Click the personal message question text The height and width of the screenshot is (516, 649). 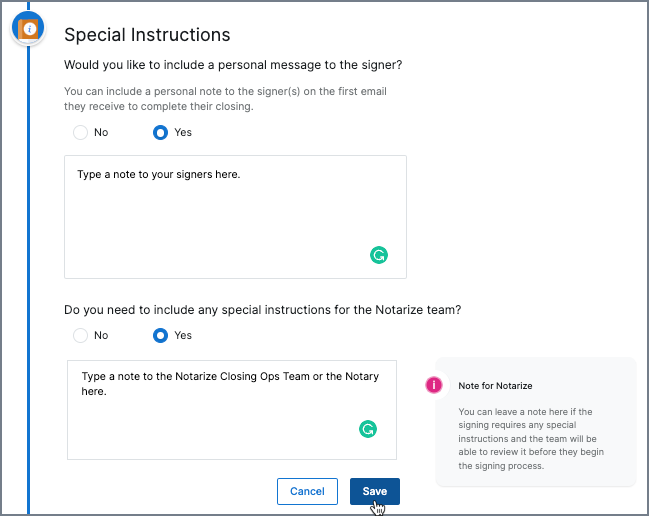233,65
